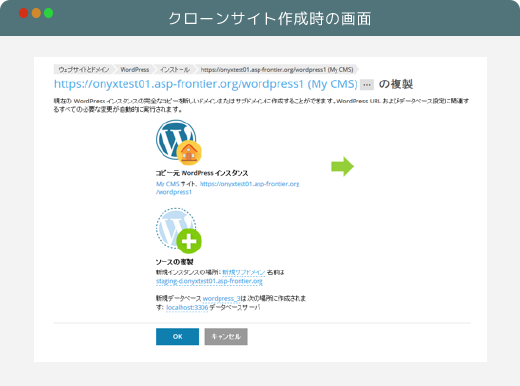Click the green plus clone icon
Screen dimensions: 520x386
click(189, 241)
